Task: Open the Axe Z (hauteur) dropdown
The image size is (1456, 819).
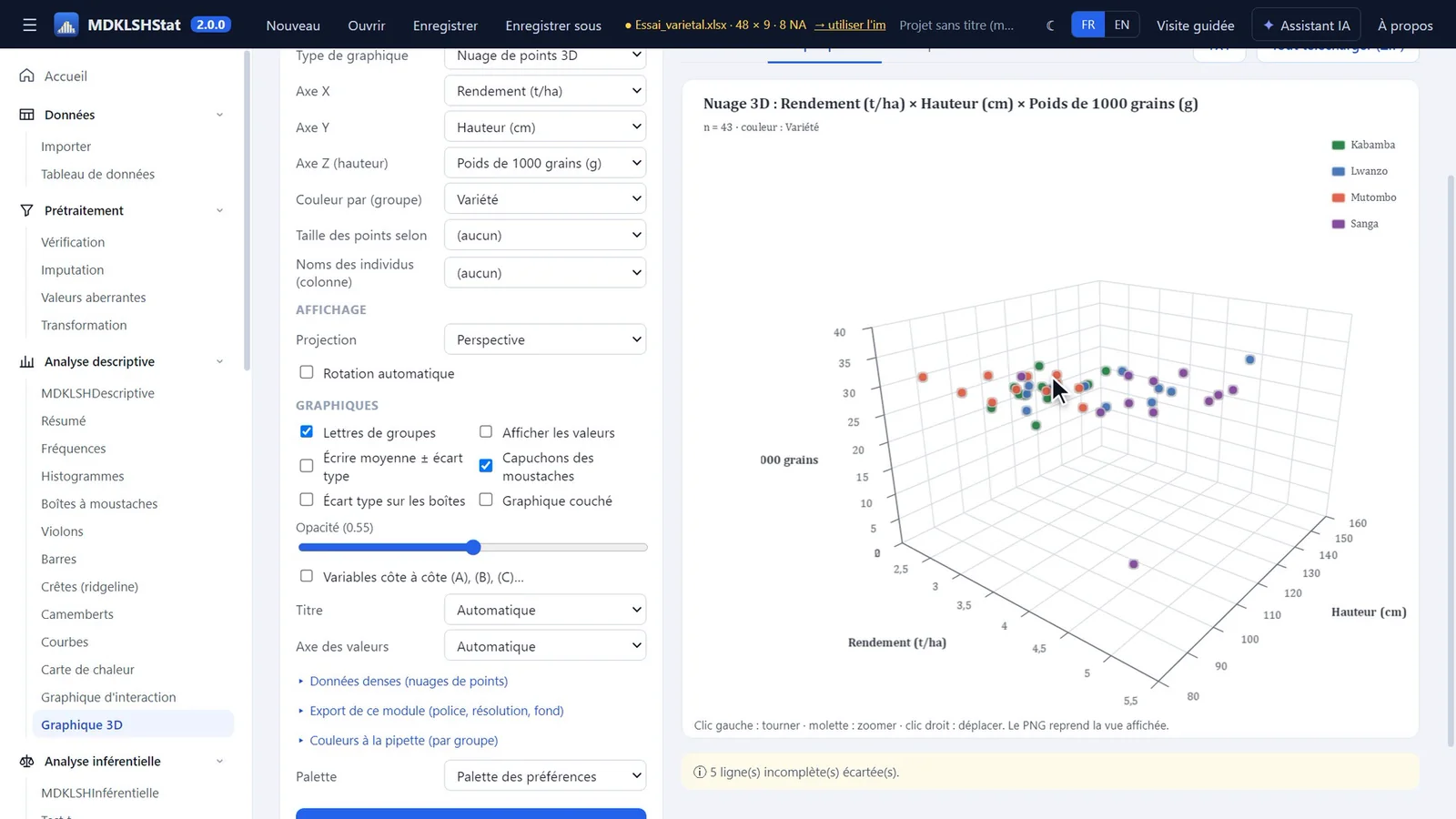Action: 545,163
